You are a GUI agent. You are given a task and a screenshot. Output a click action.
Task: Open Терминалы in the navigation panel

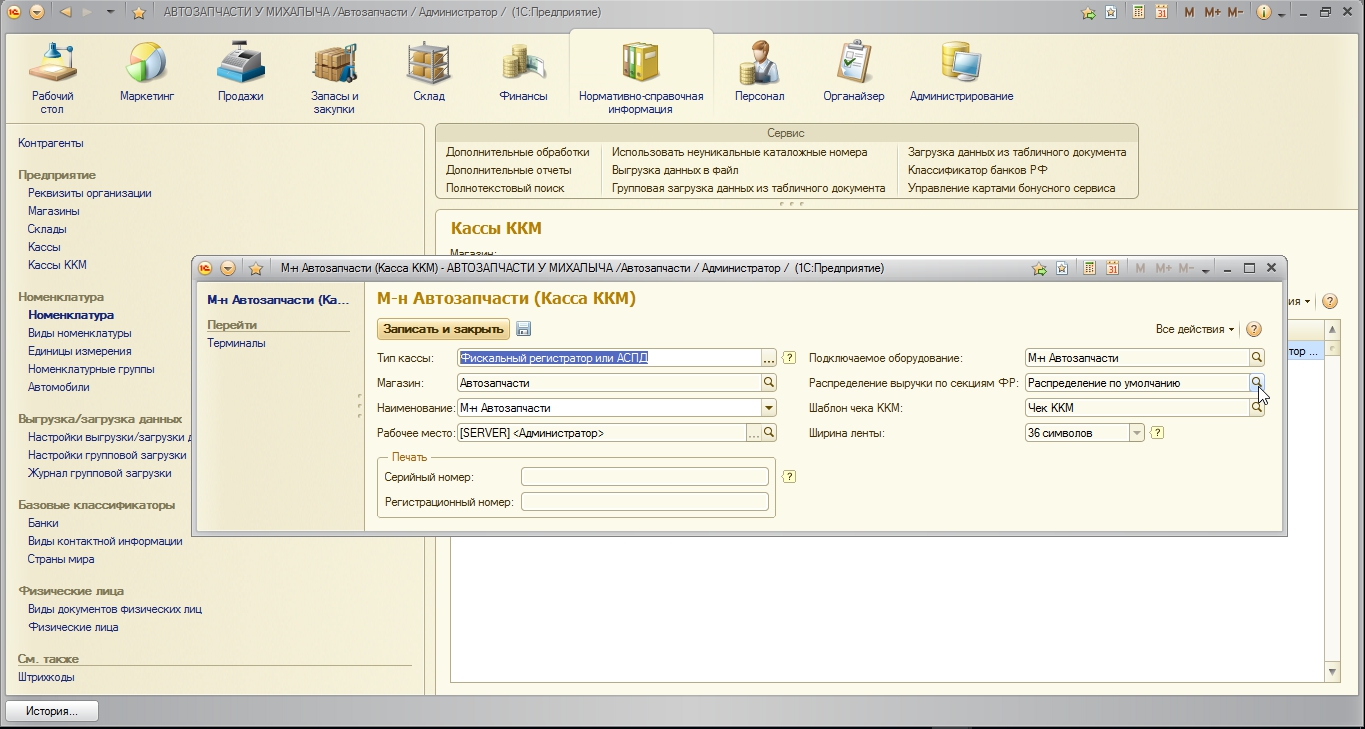pos(236,343)
